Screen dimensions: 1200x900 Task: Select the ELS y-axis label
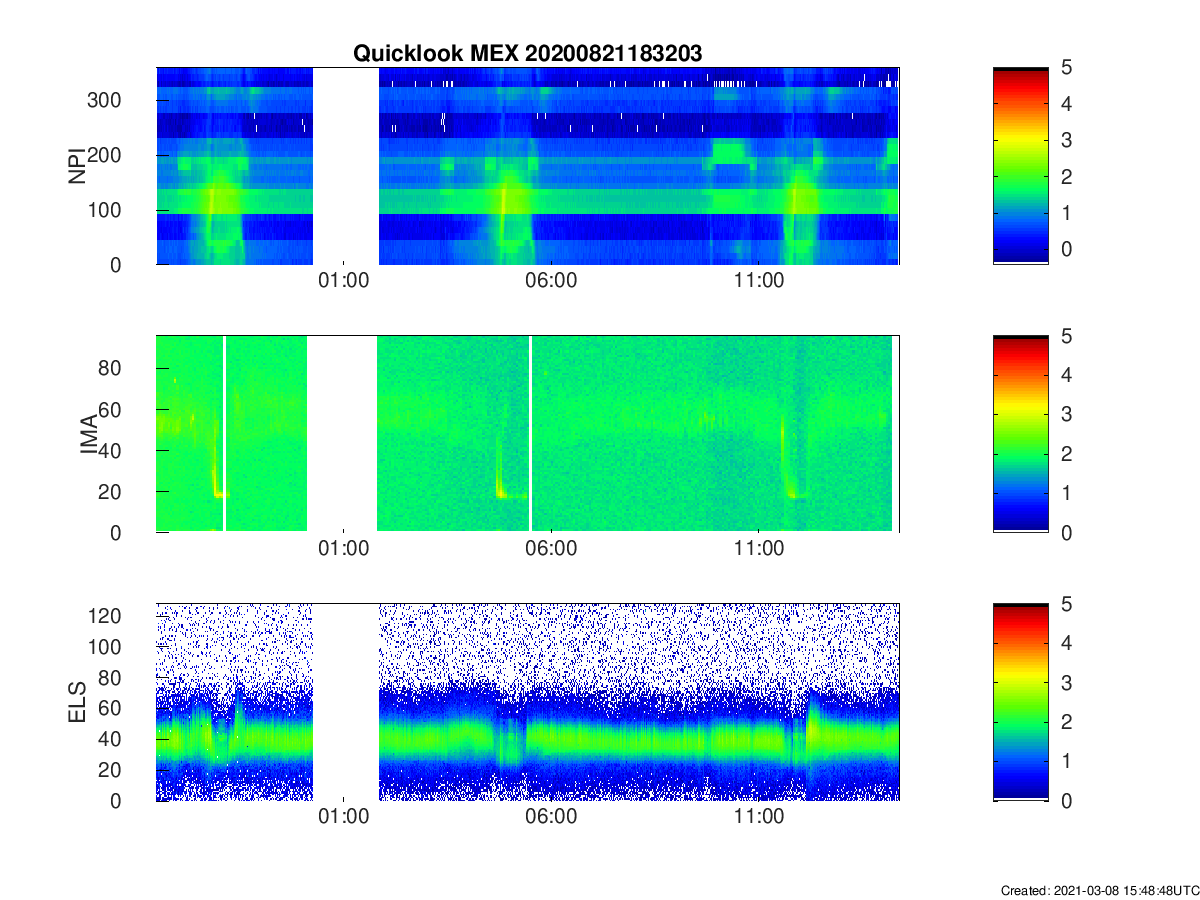(x=76, y=702)
